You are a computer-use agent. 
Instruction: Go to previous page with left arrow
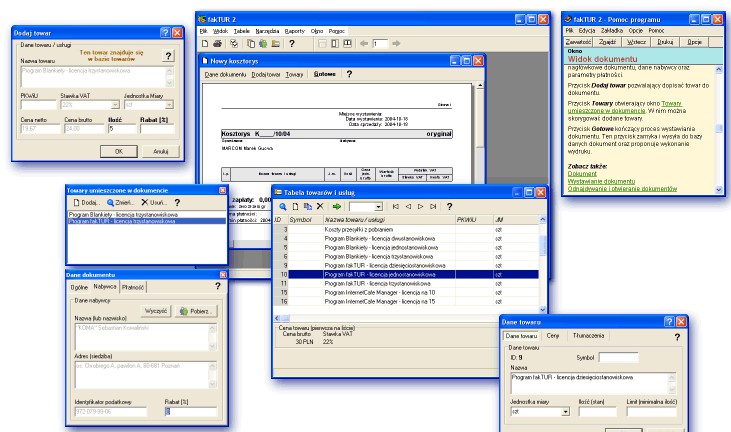tap(364, 44)
